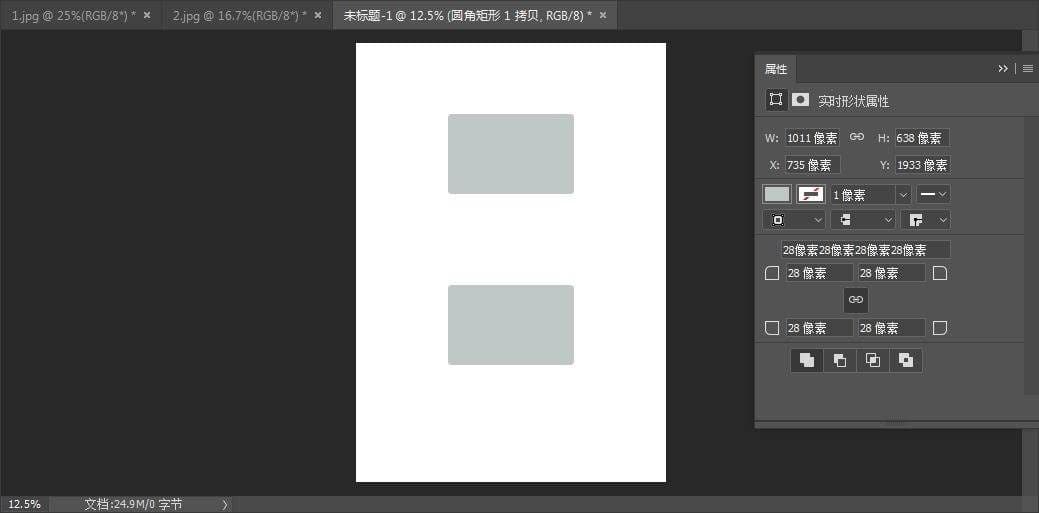The width and height of the screenshot is (1039, 513).
Task: Click the H height field 638 像素
Action: point(922,138)
